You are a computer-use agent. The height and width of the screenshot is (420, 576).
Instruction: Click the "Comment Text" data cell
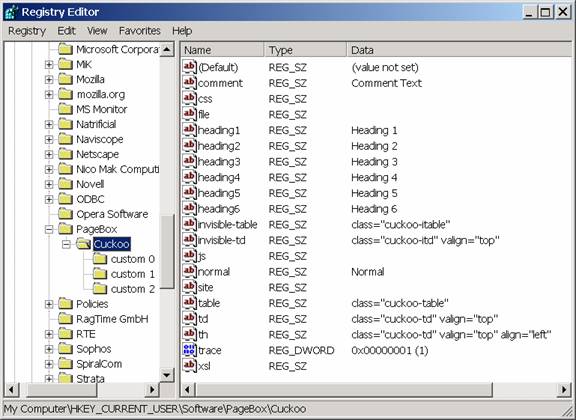tap(386, 83)
